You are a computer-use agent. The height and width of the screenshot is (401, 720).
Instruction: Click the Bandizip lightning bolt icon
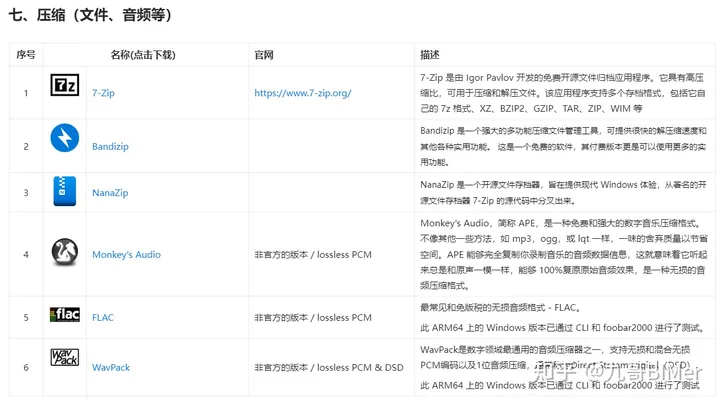tap(65, 138)
